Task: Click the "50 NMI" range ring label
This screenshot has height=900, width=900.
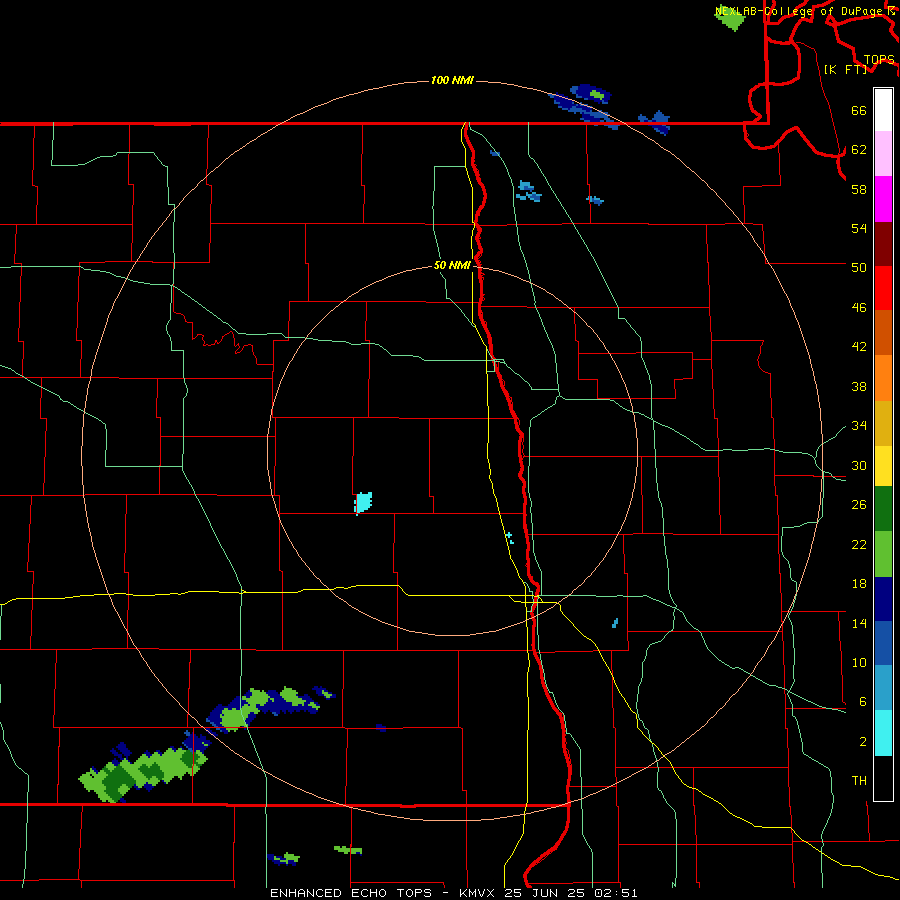Action: pyautogui.click(x=452, y=265)
